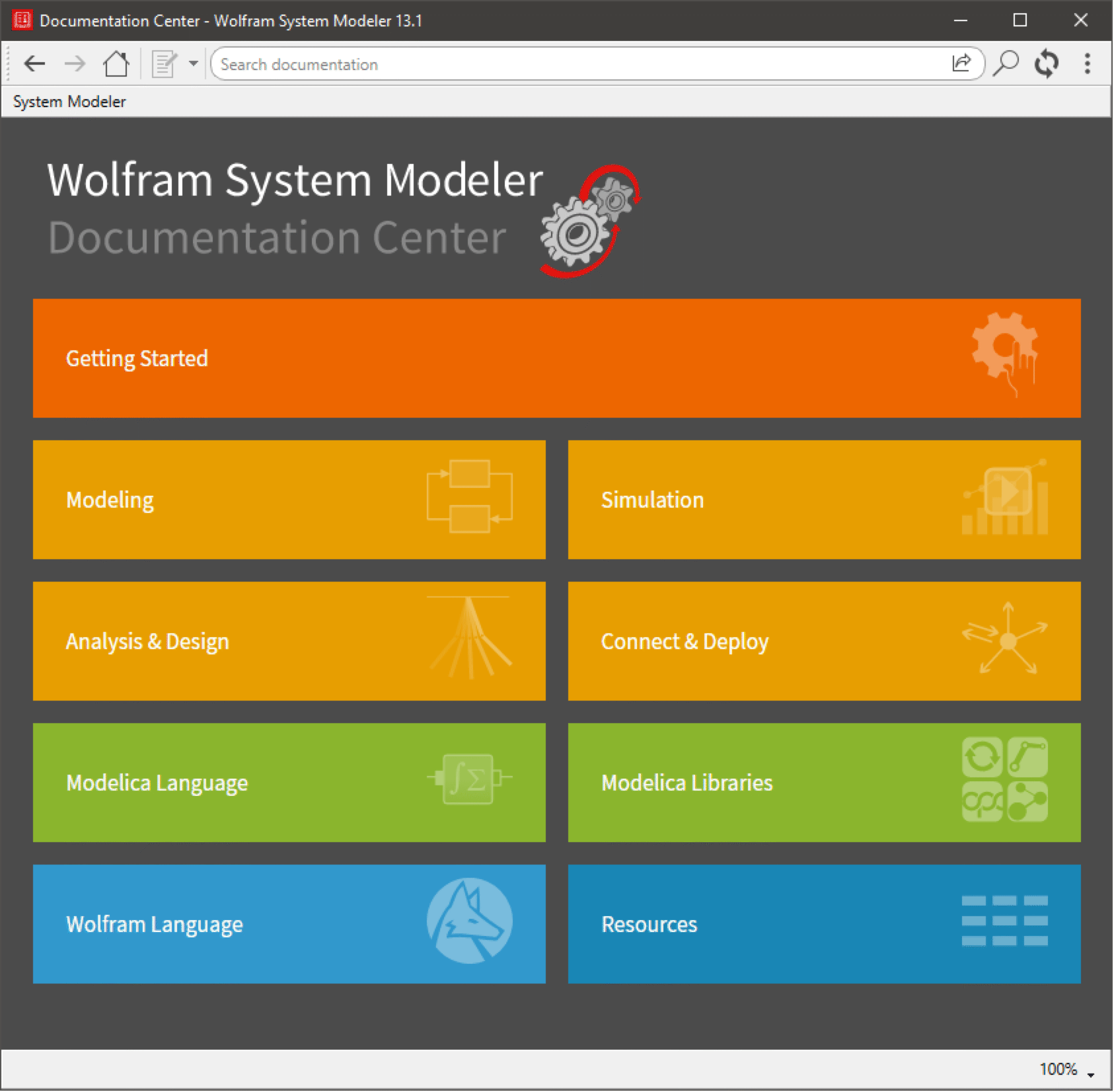
Task: Open the Connect & Deploy tile
Action: (825, 641)
